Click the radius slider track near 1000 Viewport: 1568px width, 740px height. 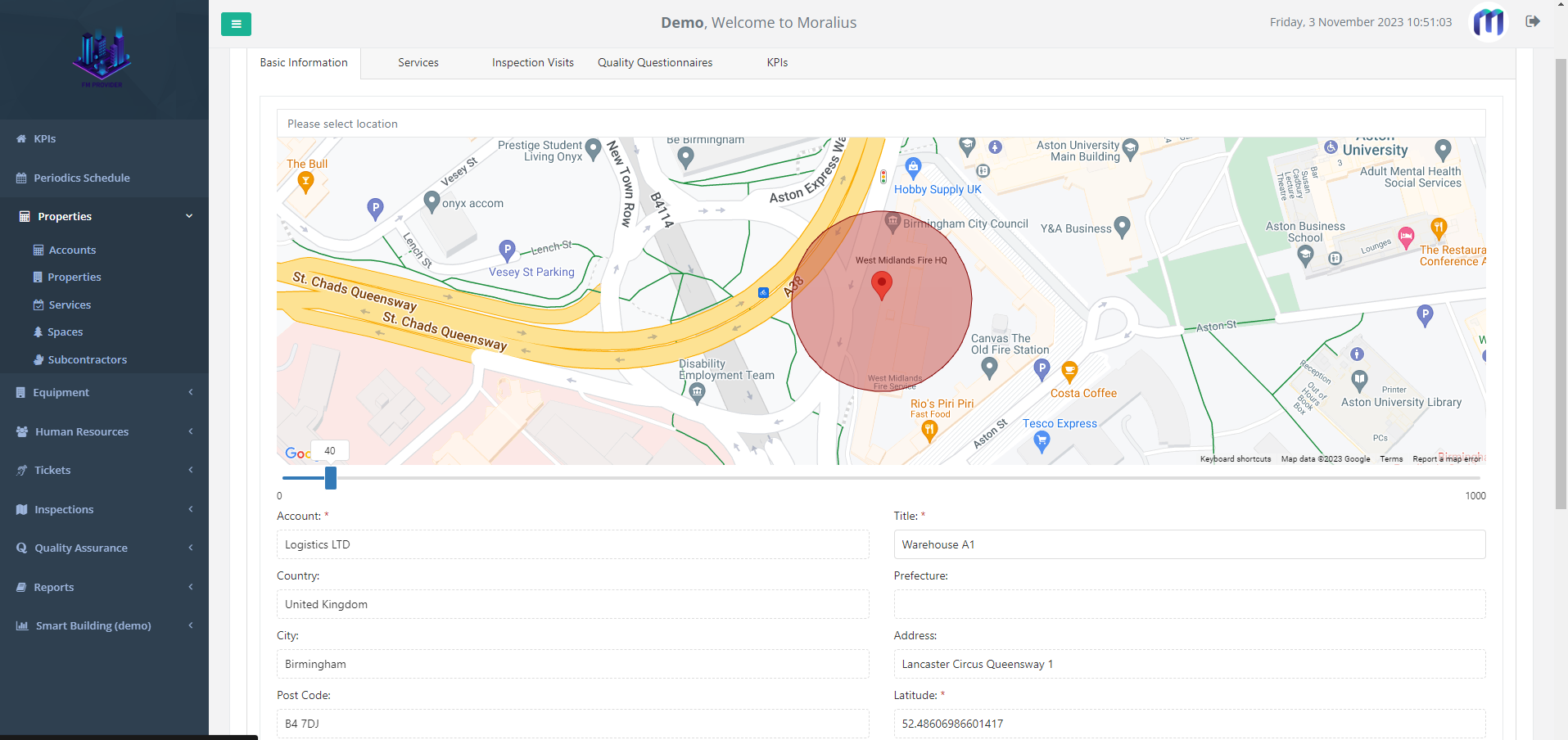[1474, 478]
